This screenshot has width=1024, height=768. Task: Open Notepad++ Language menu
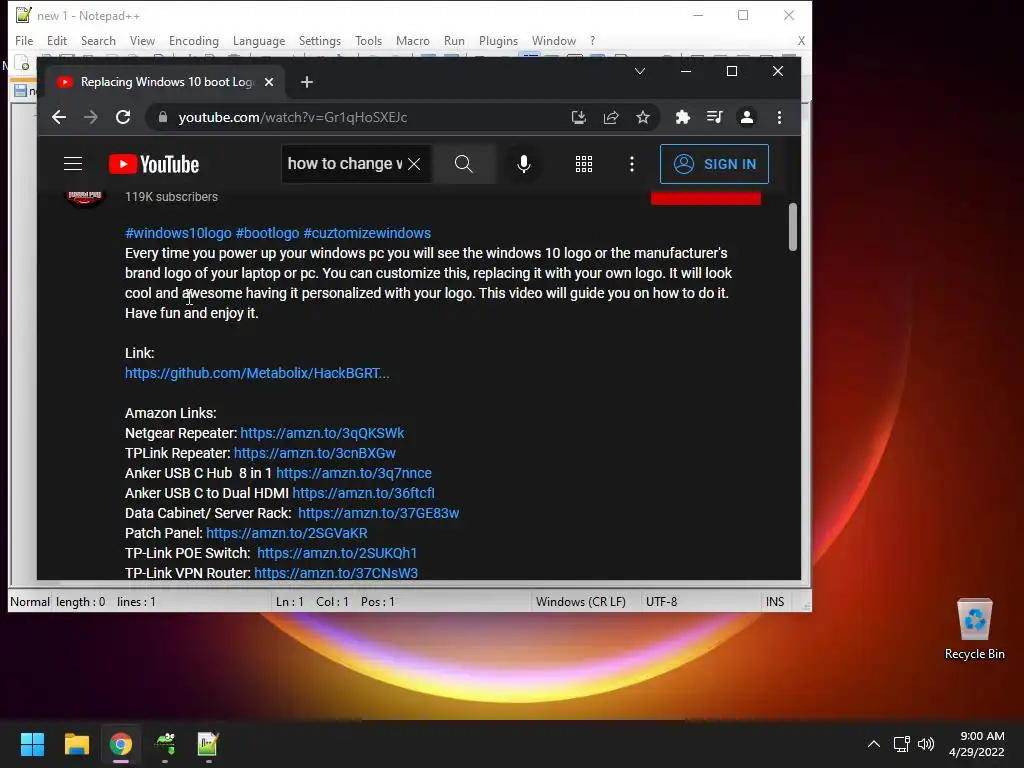pyautogui.click(x=259, y=40)
